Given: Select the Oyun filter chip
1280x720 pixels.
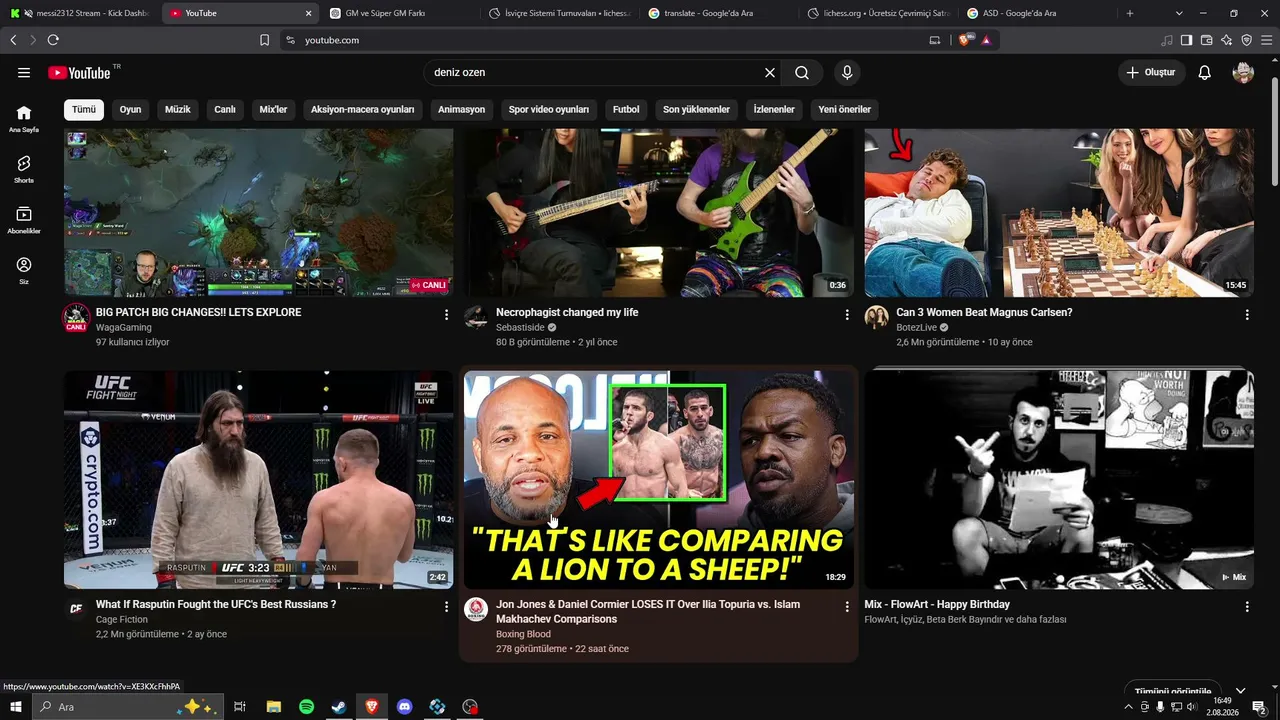Looking at the screenshot, I should (131, 110).
